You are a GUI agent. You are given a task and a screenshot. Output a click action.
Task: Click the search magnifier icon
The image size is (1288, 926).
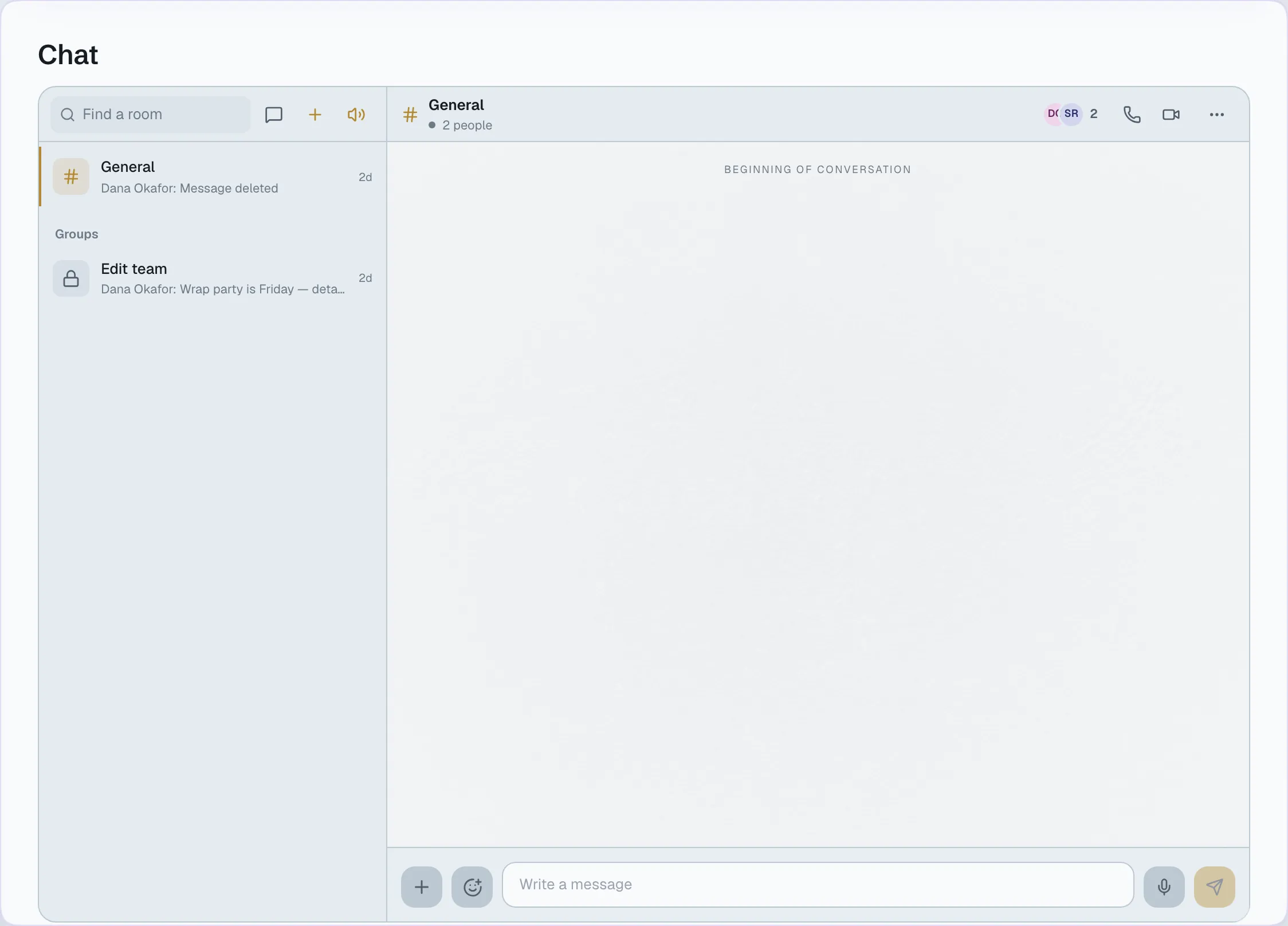coord(68,115)
